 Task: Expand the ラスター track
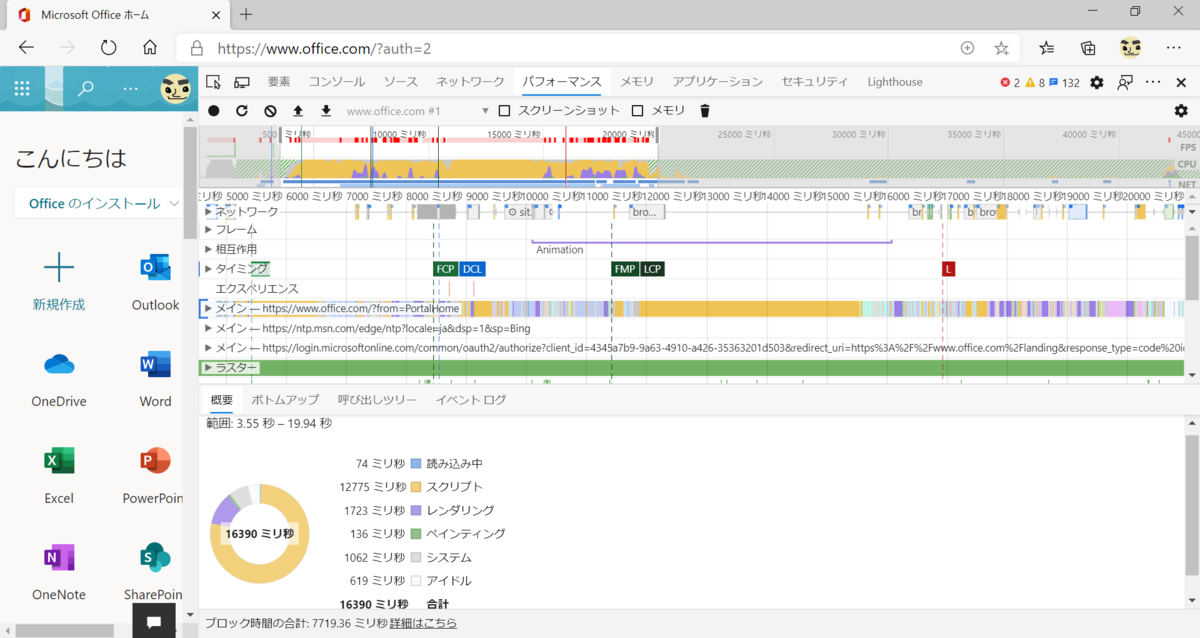(208, 368)
